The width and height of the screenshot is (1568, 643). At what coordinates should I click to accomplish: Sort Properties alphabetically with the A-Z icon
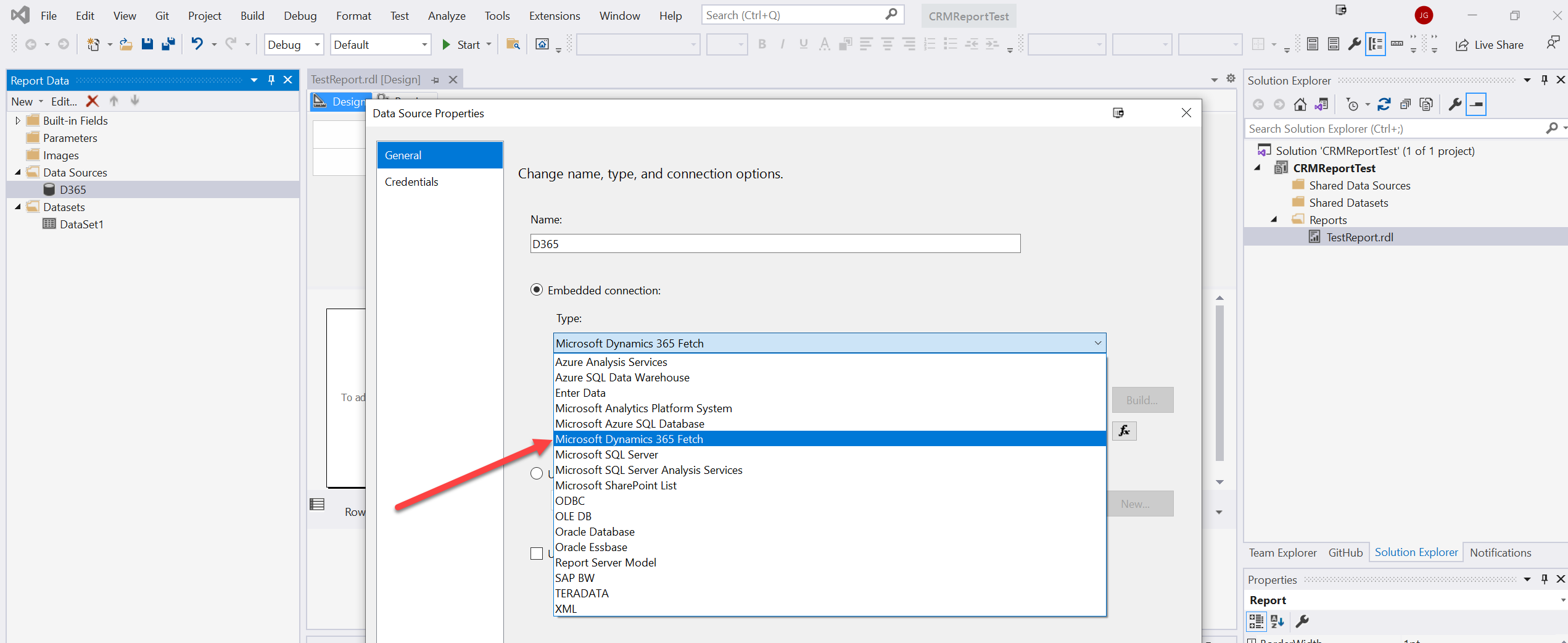[1277, 621]
